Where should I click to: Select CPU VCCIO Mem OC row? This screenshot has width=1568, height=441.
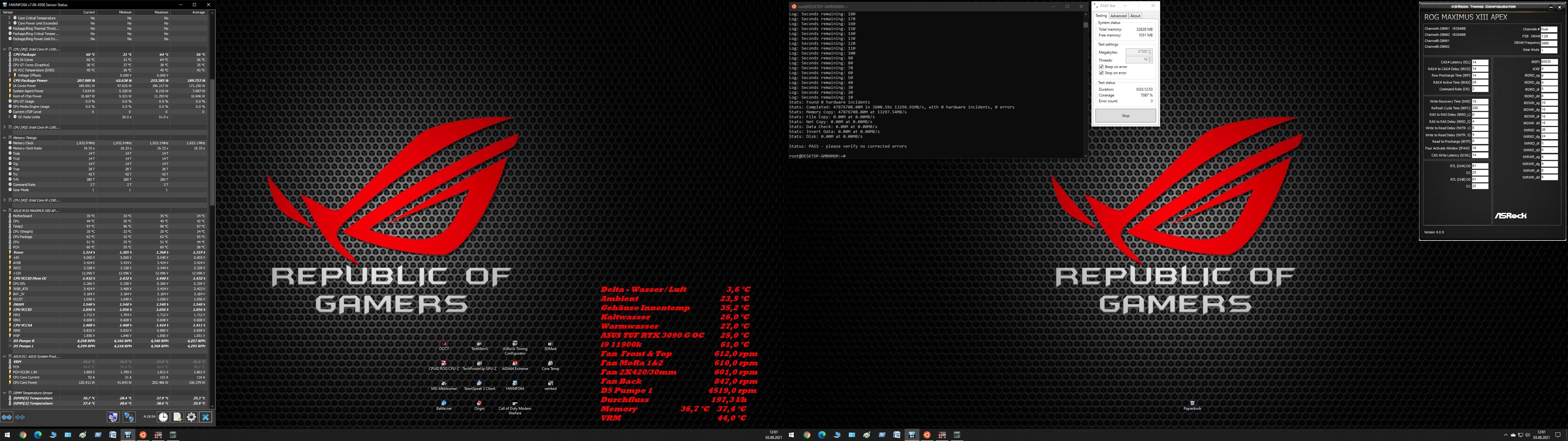point(107,278)
